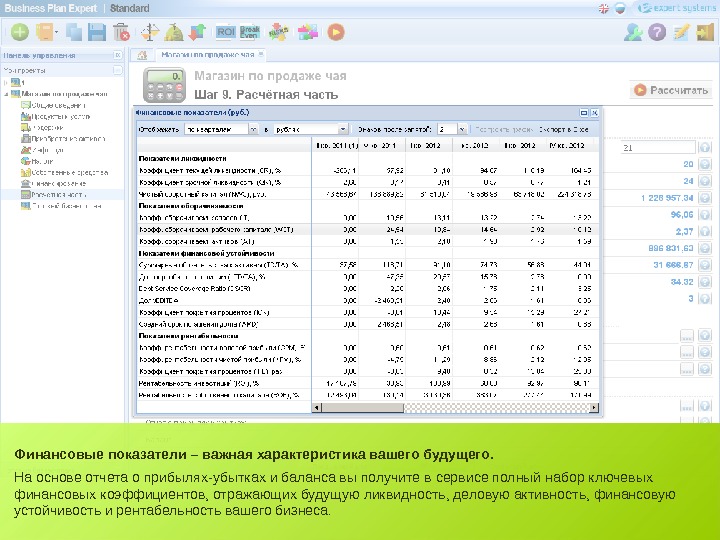Click the pencil and notepad feedback icon
This screenshot has height=540, width=720.
(x=681, y=32)
